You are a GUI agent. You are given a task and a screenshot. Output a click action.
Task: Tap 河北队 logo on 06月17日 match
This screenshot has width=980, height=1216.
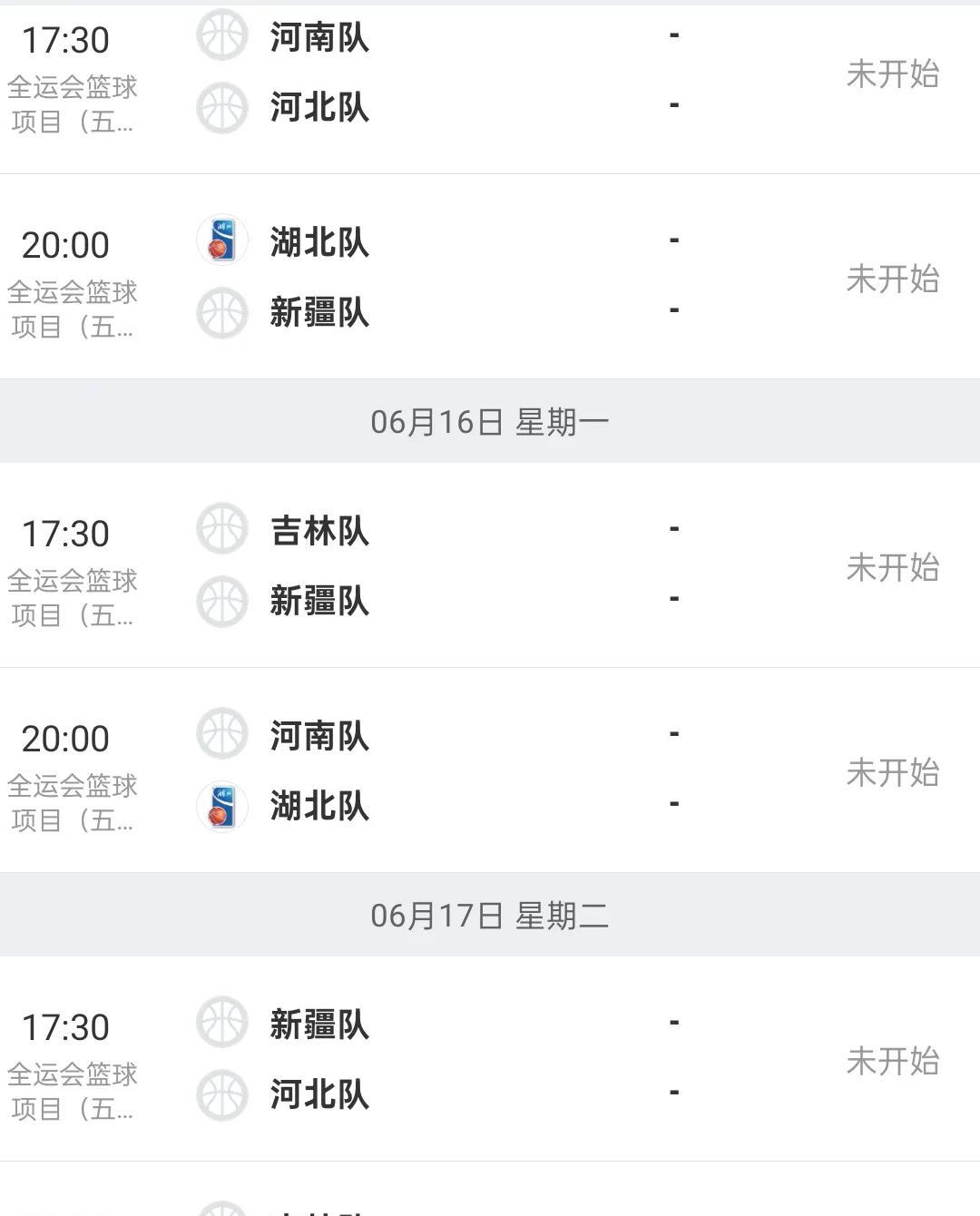222,1094
